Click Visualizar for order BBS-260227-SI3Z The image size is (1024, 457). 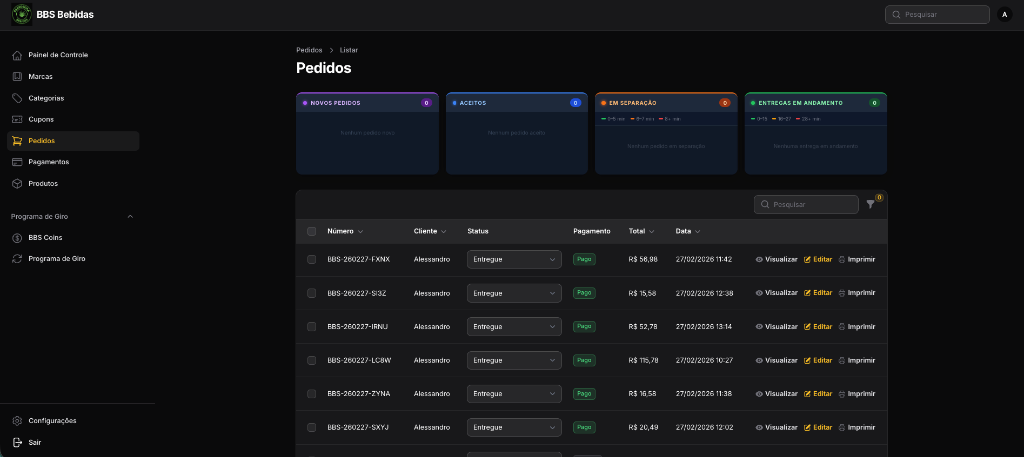point(776,293)
